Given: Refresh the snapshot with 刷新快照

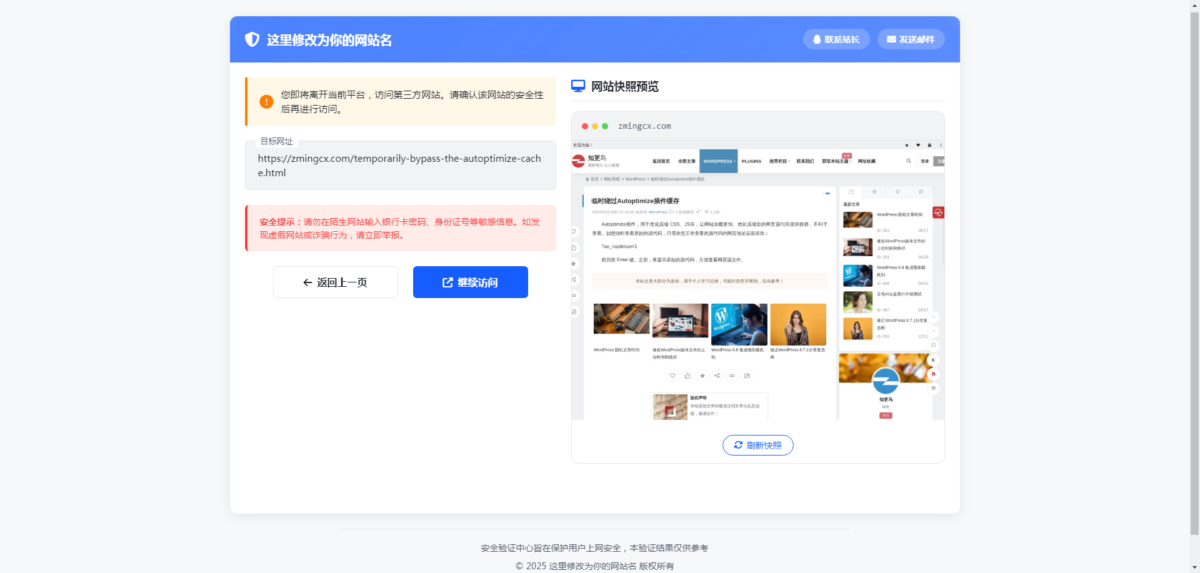Looking at the screenshot, I should [757, 445].
